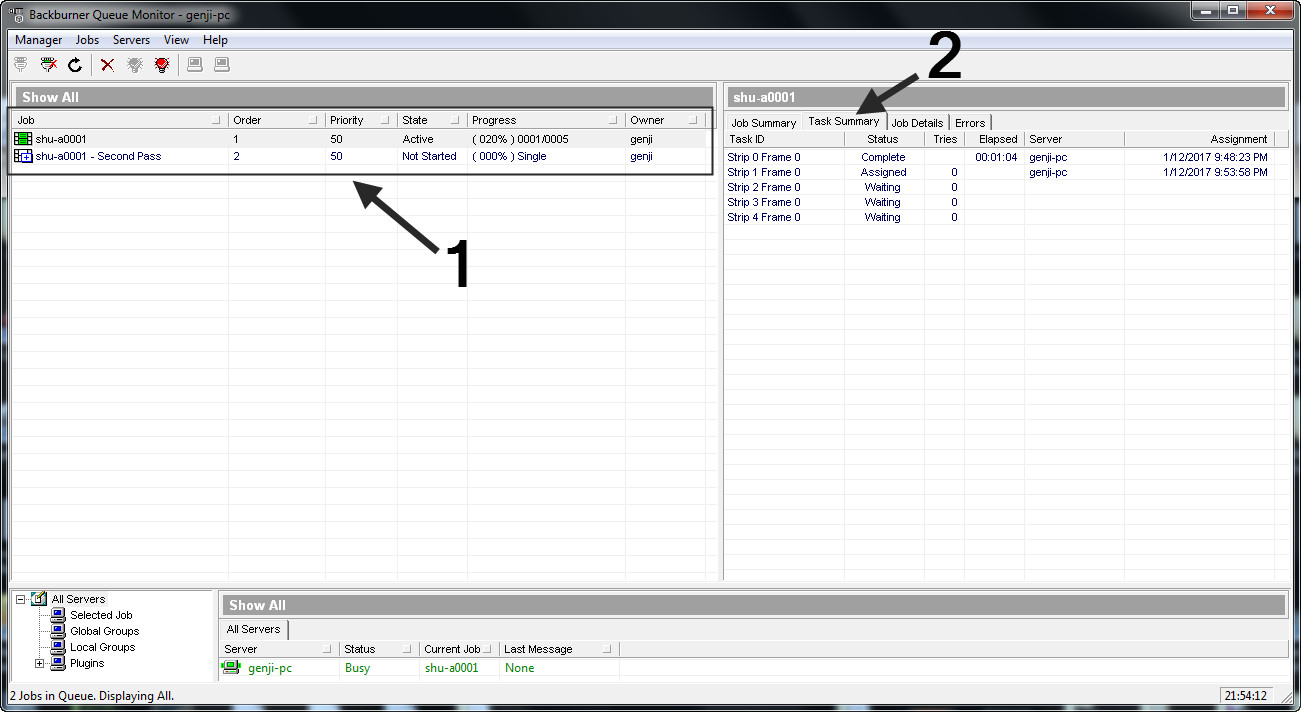The height and width of the screenshot is (712, 1301).
Task: Select the Strip 1 Frame 0 task row
Action: (x=763, y=172)
